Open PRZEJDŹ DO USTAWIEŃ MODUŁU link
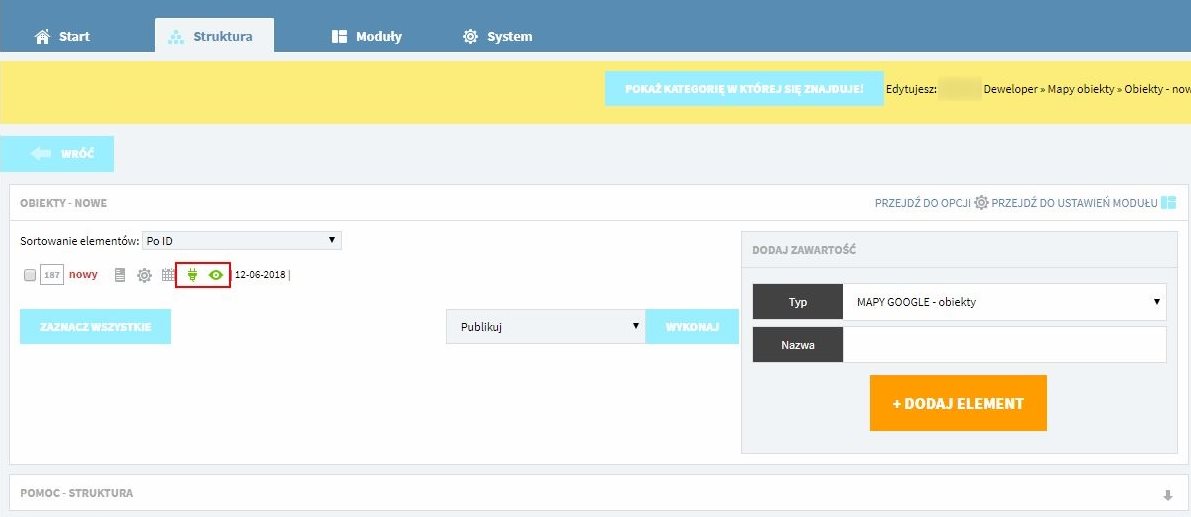This screenshot has width=1191, height=517. point(1075,203)
